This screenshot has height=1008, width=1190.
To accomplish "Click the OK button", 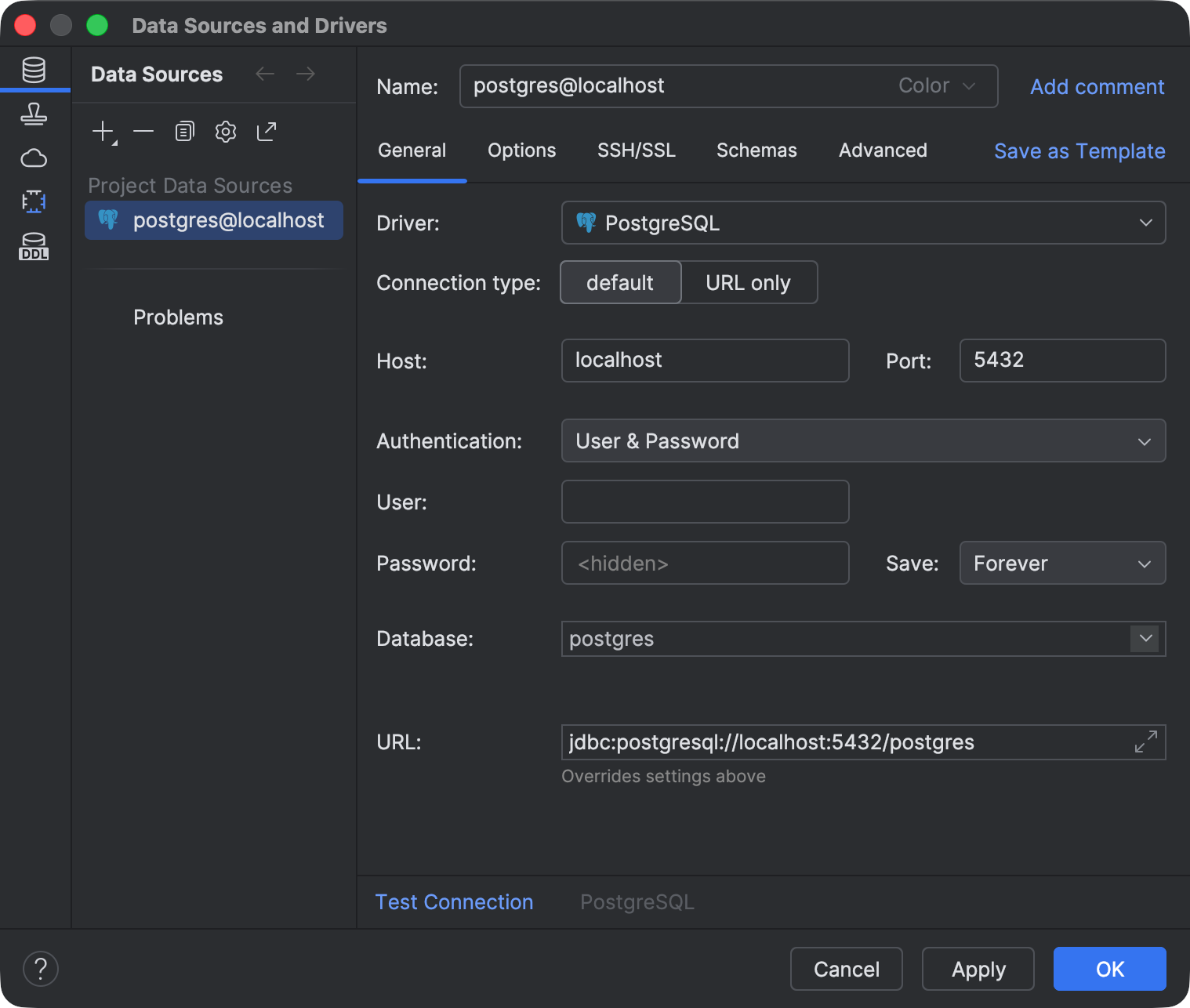I will point(1110,969).
